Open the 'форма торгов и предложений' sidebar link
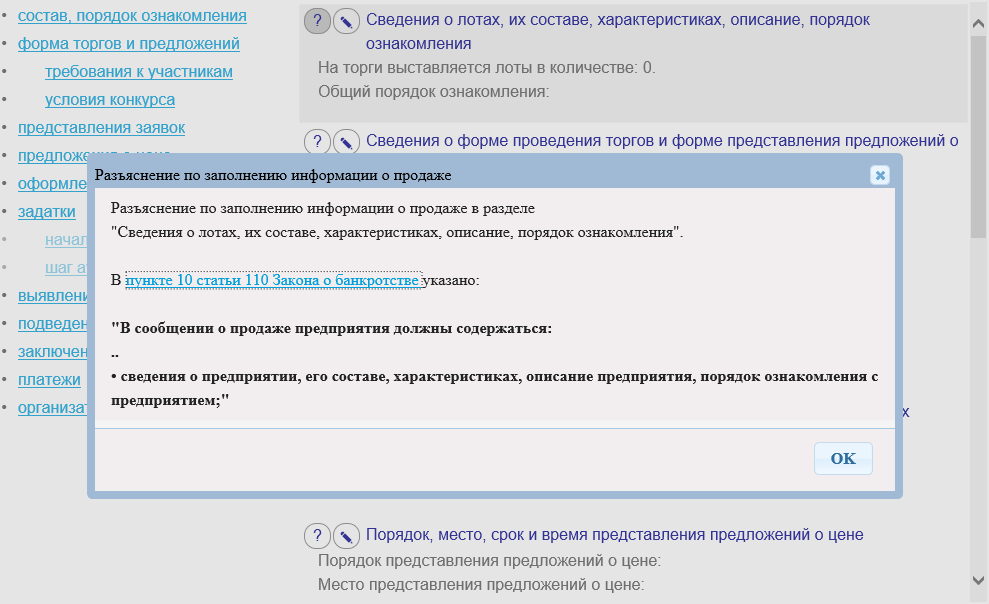The width and height of the screenshot is (989, 604). [x=128, y=44]
